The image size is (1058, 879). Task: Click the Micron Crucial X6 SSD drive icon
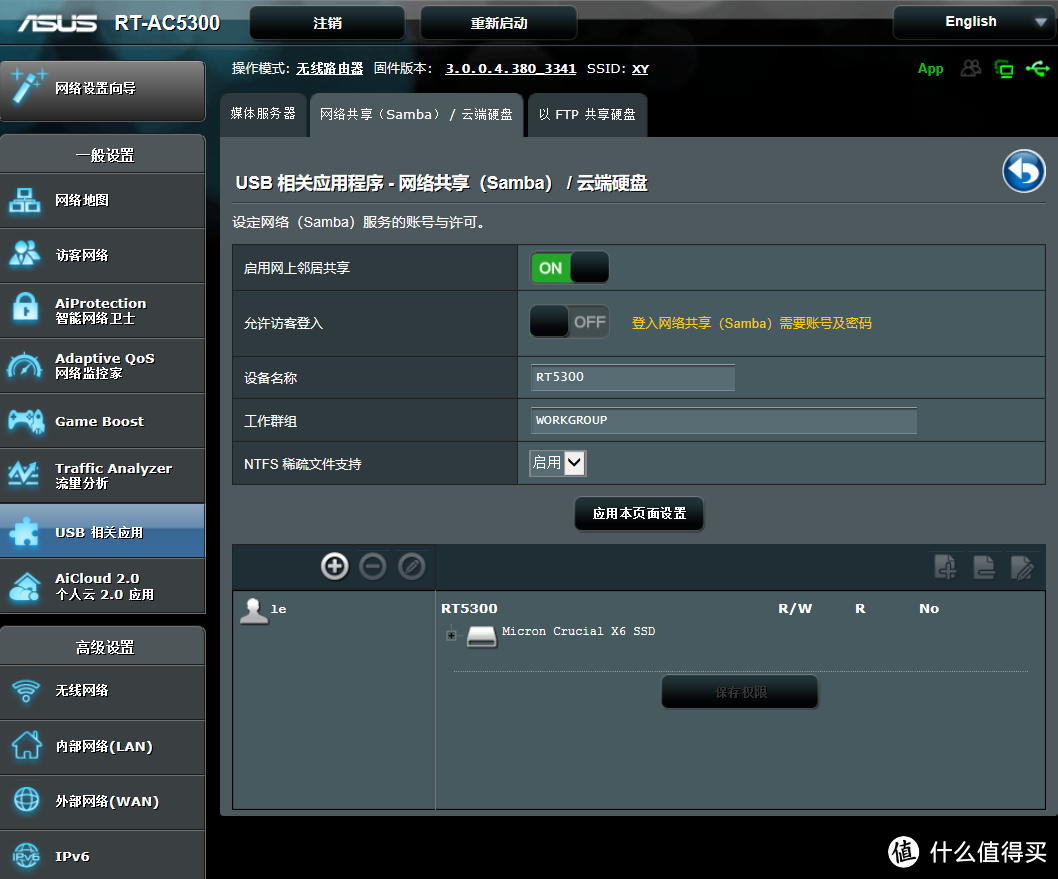[482, 636]
